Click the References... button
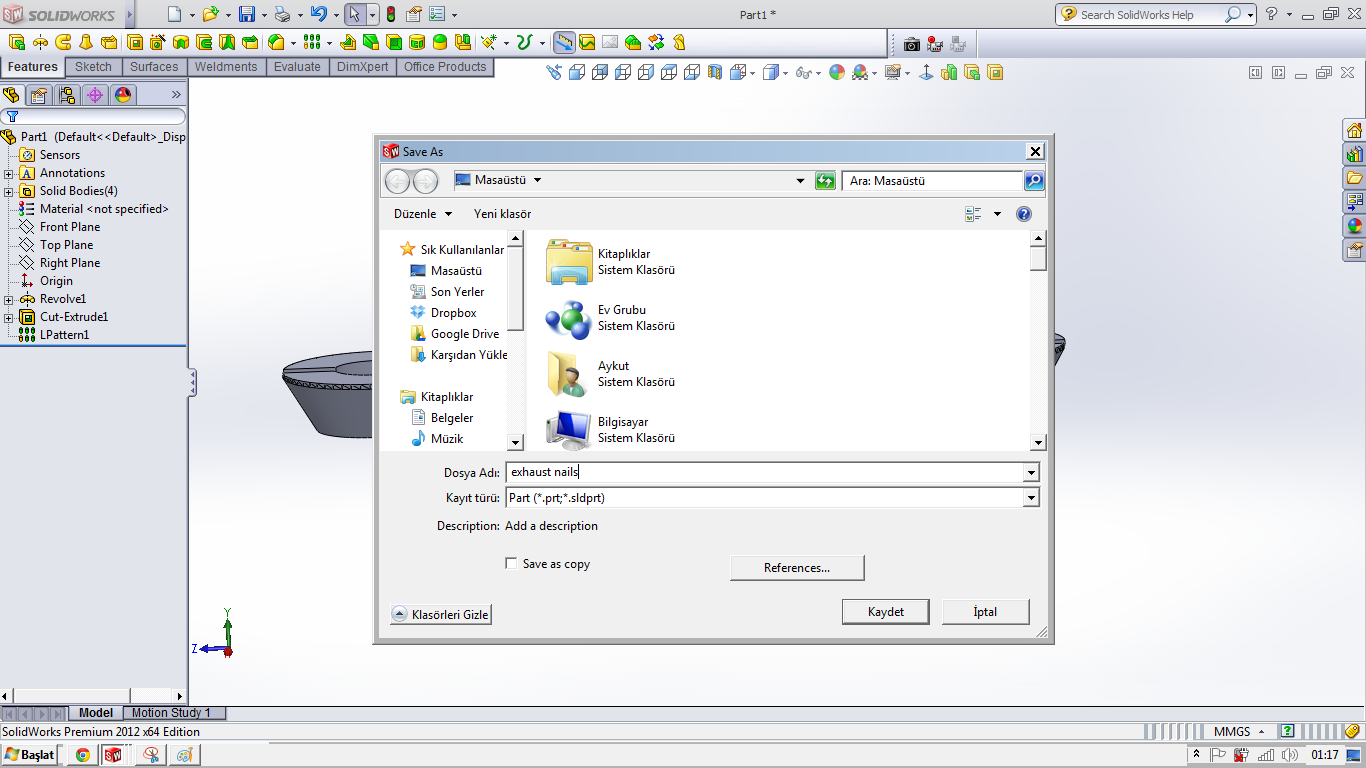Screen dimensions: 1366x768 point(797,568)
